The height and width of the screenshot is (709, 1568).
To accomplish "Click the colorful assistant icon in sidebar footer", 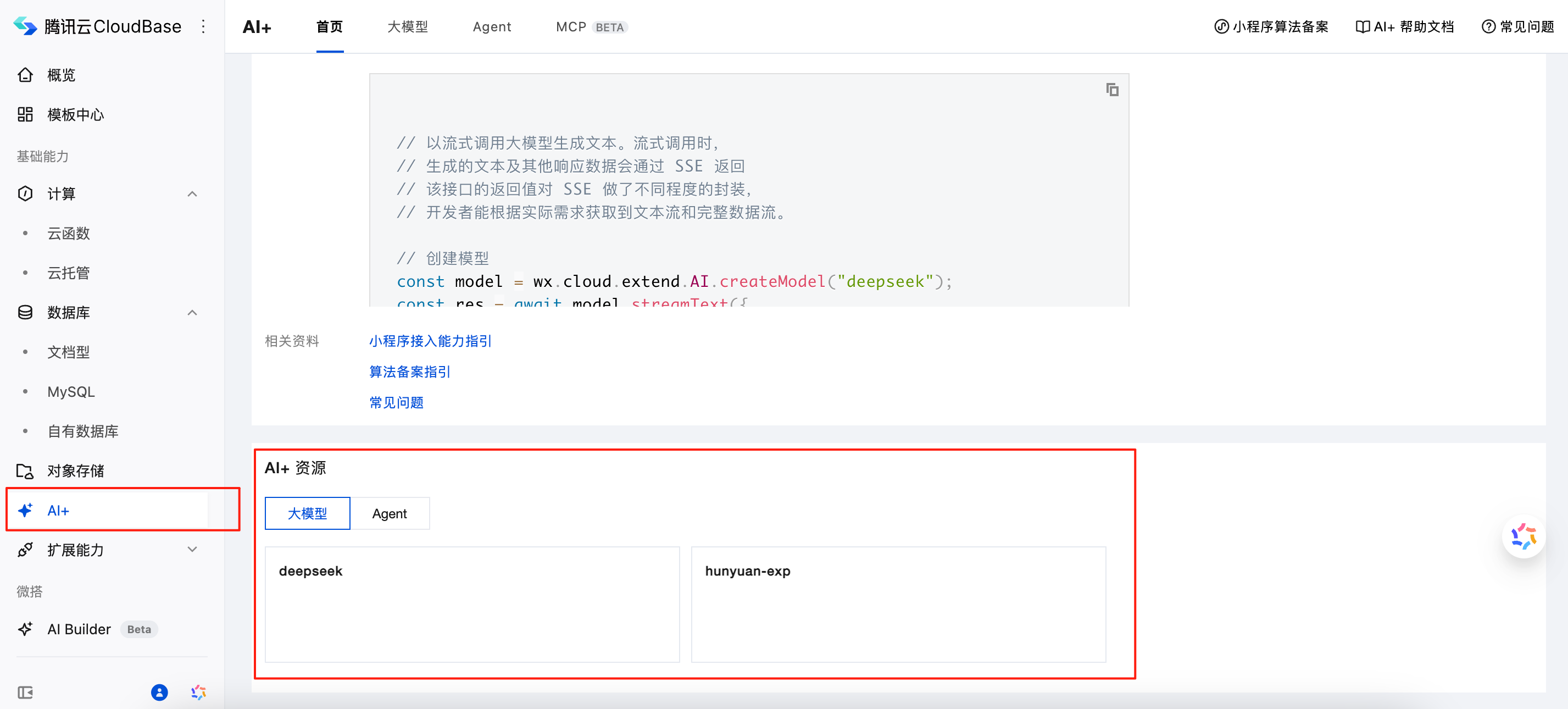I will click(198, 693).
